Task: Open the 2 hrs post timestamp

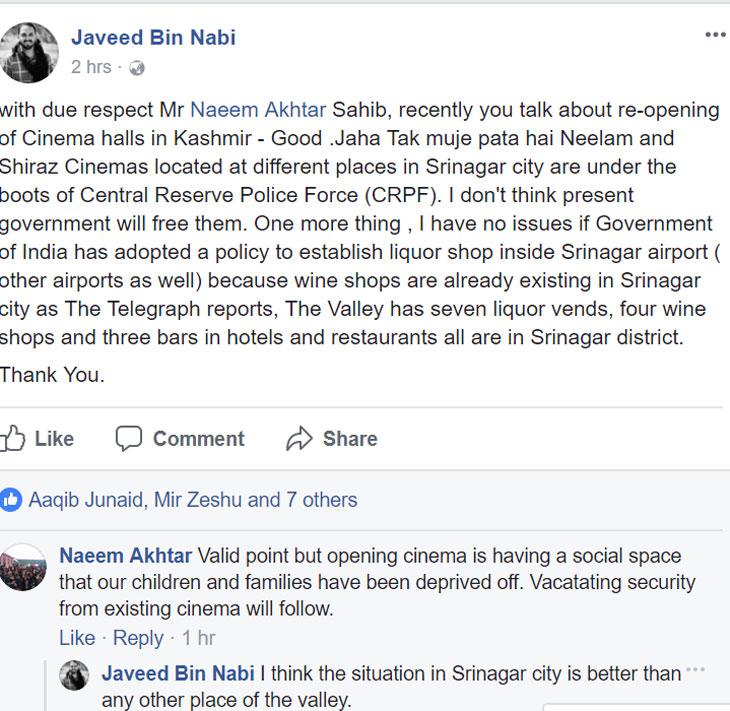Action: point(91,67)
